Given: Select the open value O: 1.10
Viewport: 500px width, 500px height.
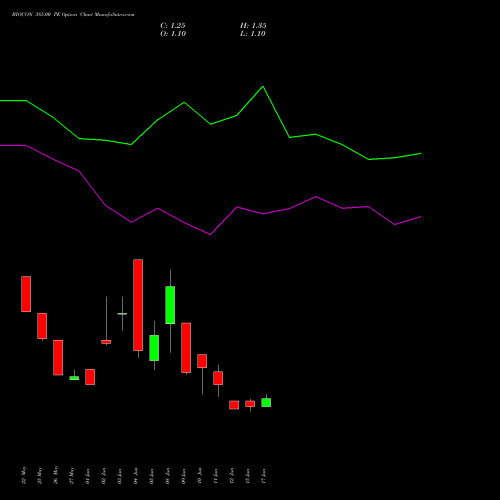Looking at the screenshot, I should (x=173, y=34).
